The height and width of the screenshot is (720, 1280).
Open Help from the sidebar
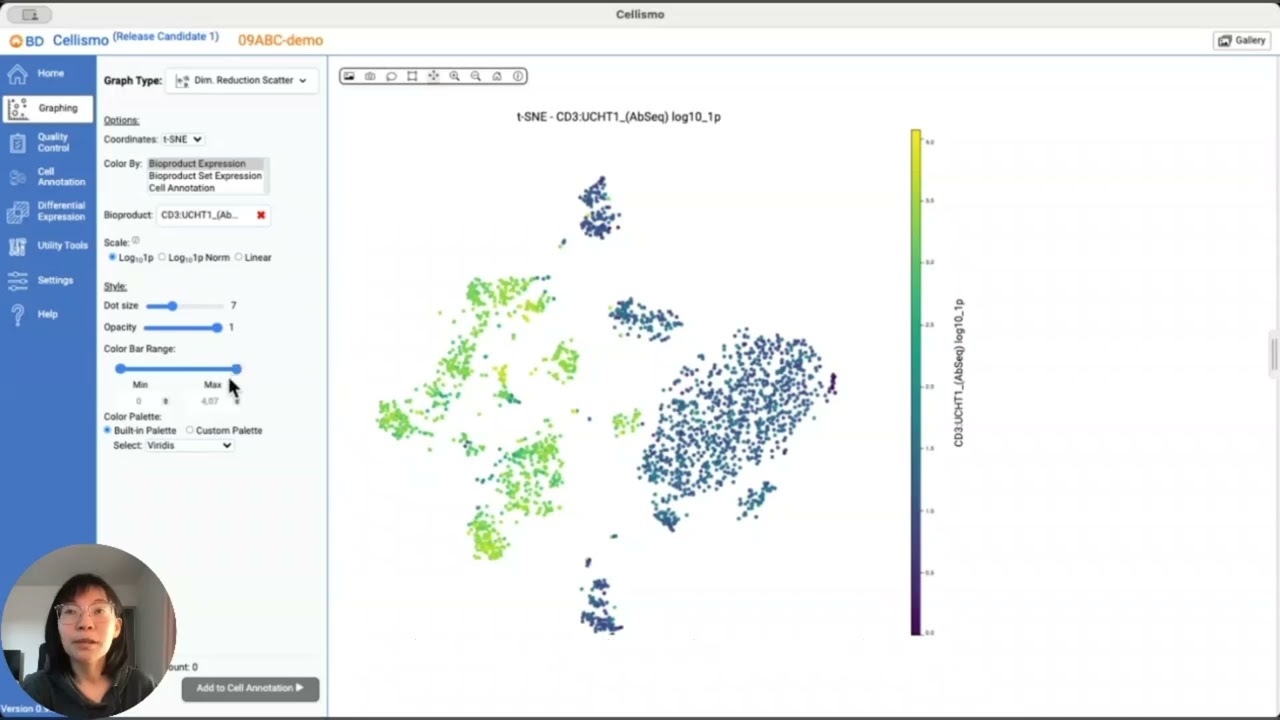point(48,314)
